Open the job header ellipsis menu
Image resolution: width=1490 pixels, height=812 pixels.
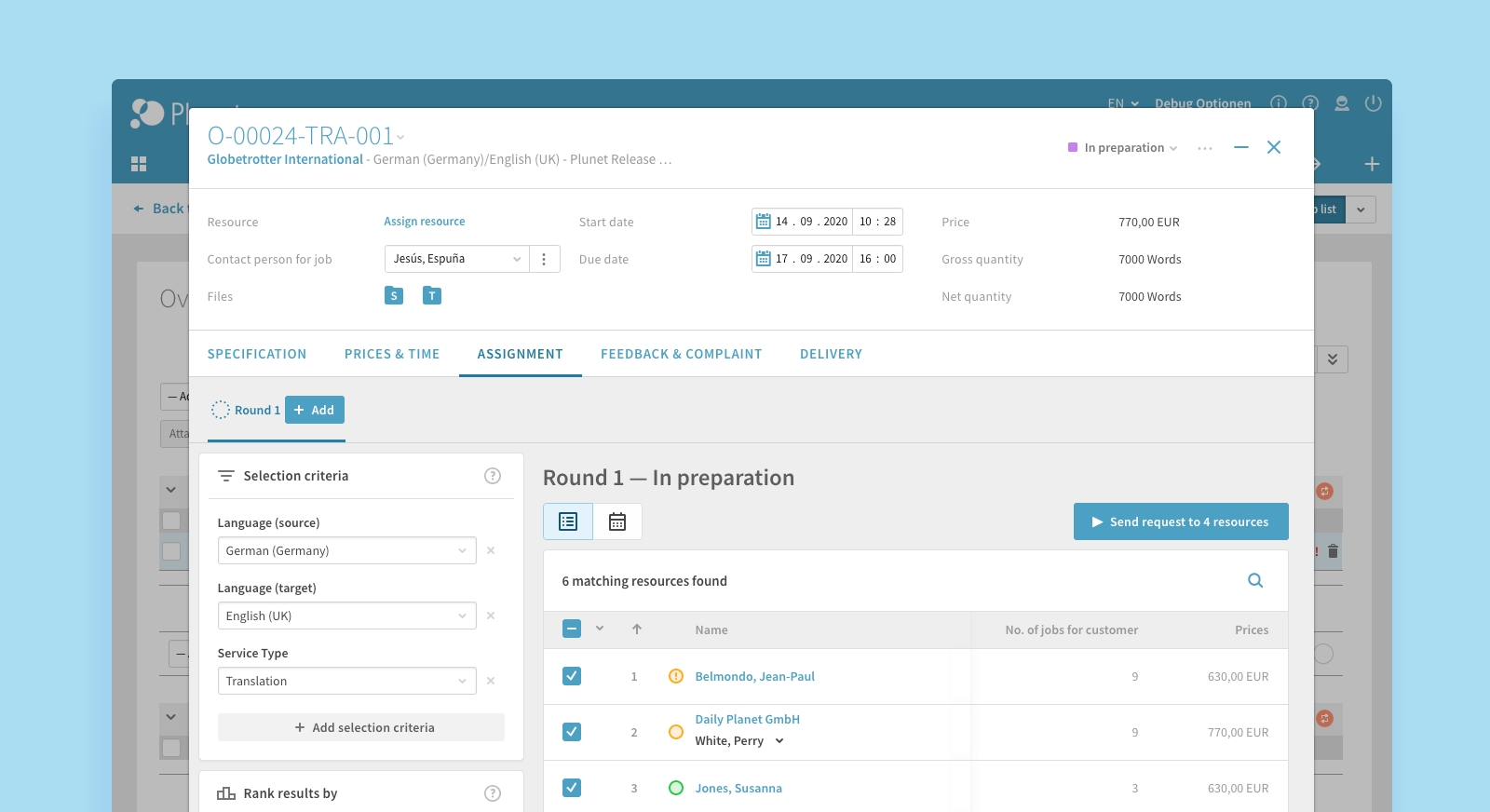(x=1205, y=148)
